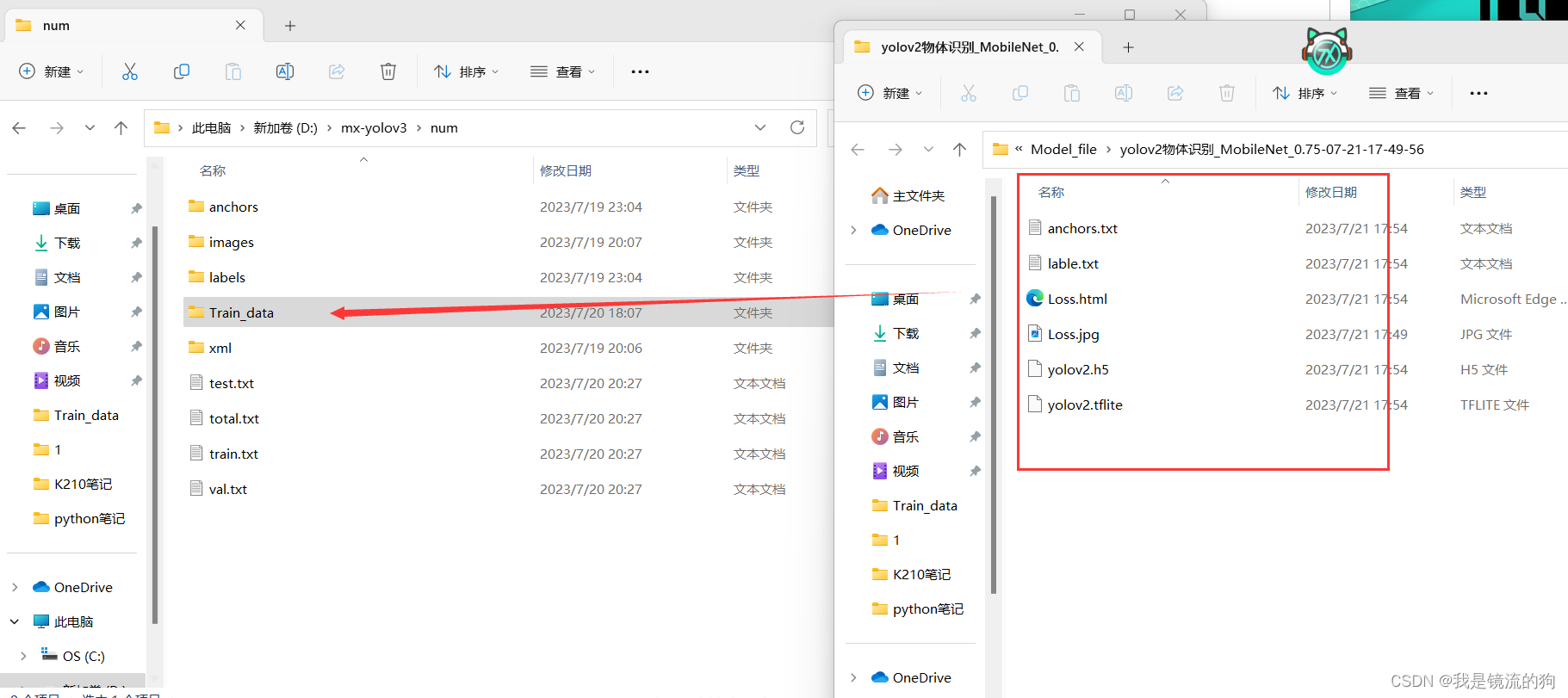
Task: Add a new tab in the yolov2 window
Action: pyautogui.click(x=1128, y=47)
